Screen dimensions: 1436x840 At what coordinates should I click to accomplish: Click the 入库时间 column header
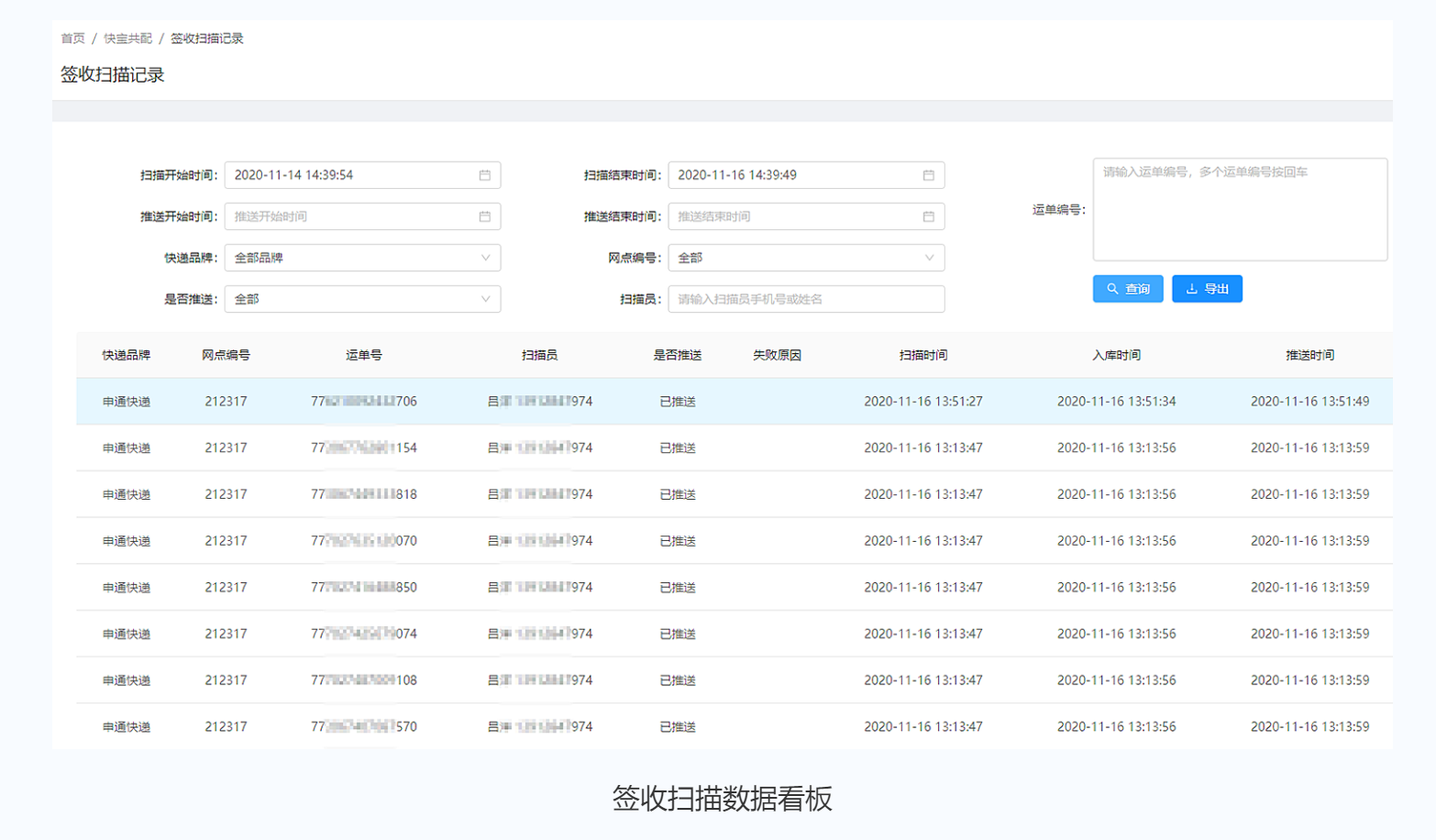tap(1116, 355)
